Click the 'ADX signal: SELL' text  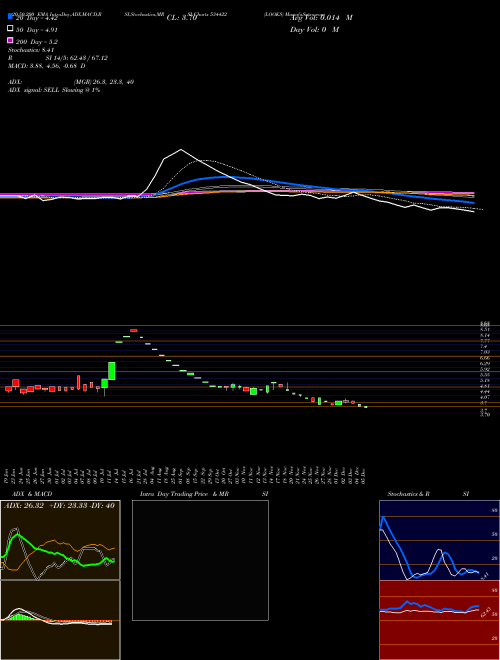34,90
